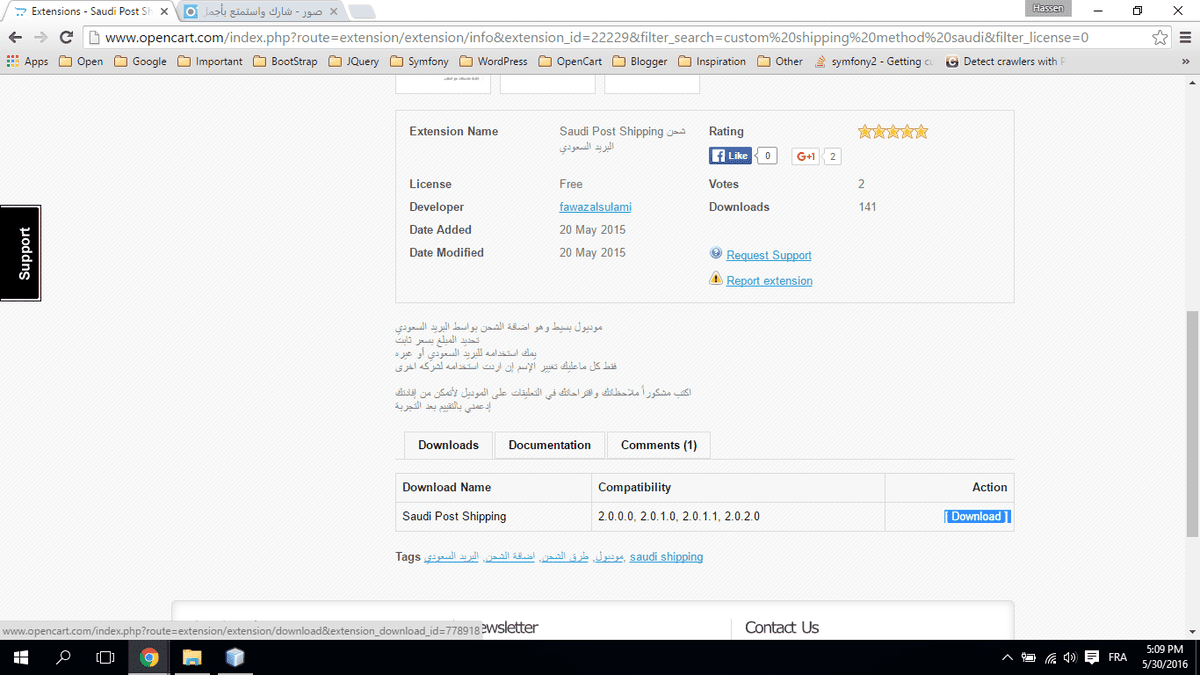Open Task View on taskbar

coord(105,657)
